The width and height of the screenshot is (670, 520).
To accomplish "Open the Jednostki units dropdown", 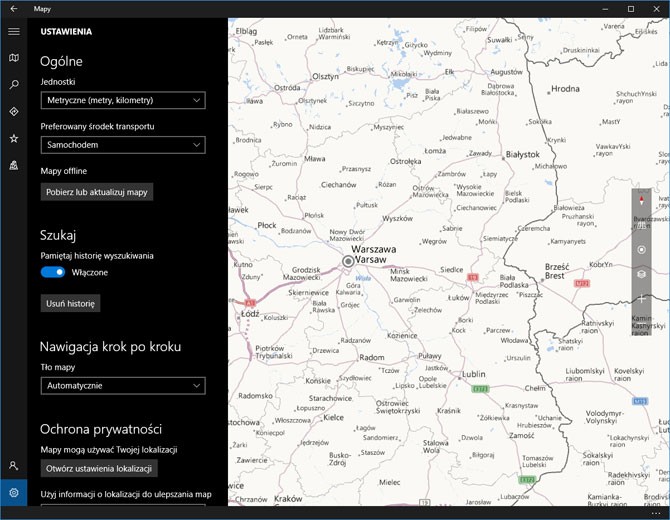I will [x=123, y=100].
